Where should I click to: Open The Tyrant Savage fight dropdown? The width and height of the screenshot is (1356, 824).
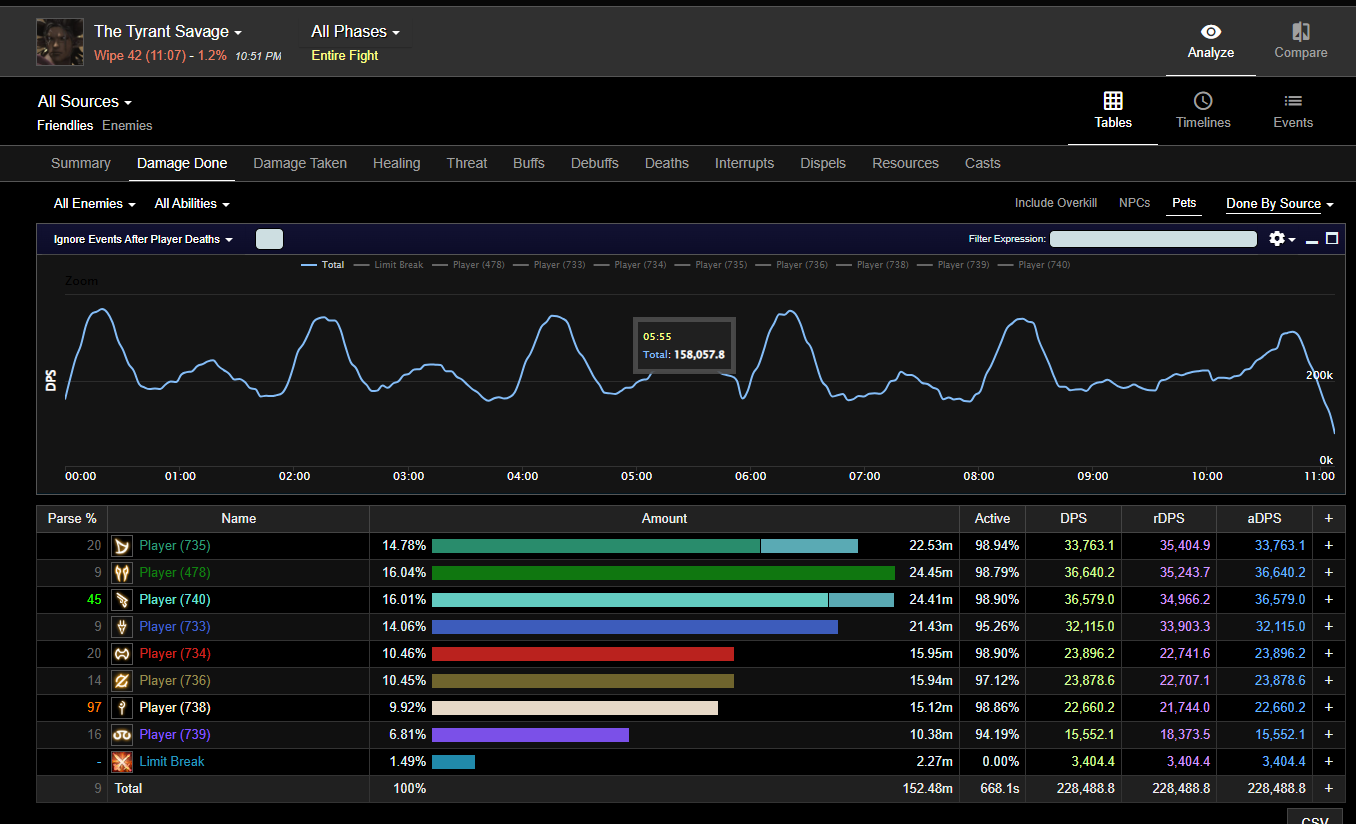(x=168, y=32)
